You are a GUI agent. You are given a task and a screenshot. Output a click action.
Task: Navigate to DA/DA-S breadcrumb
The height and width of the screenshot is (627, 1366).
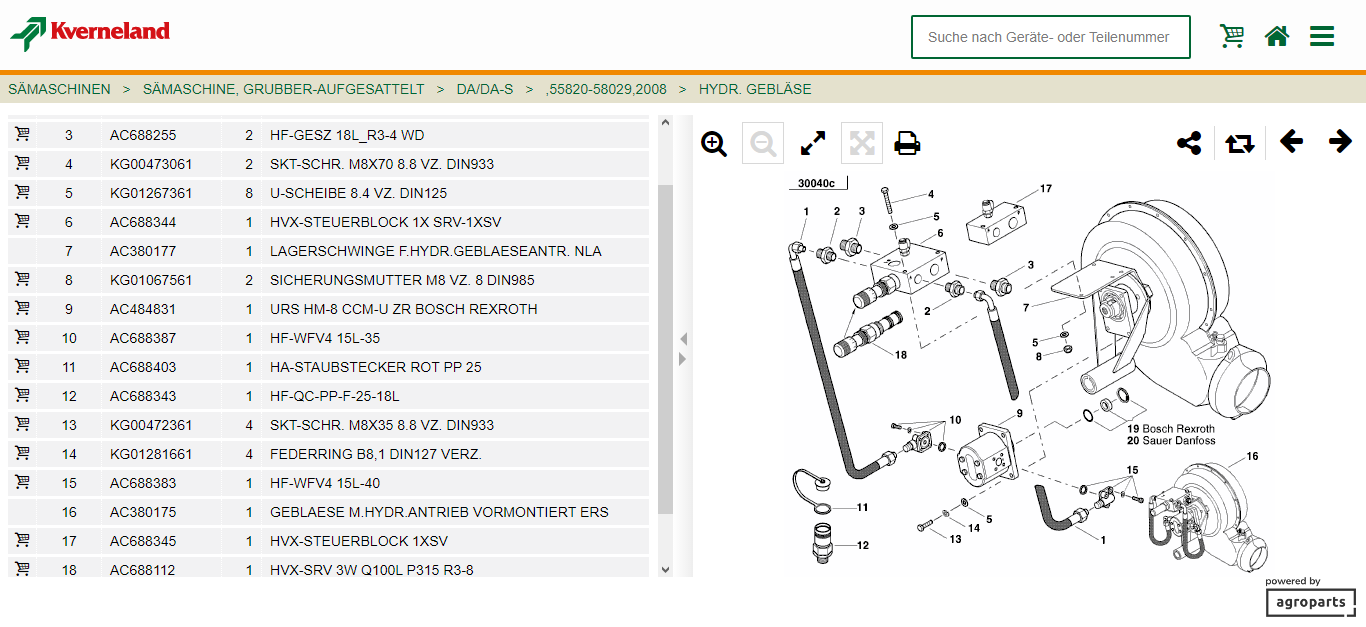point(484,89)
